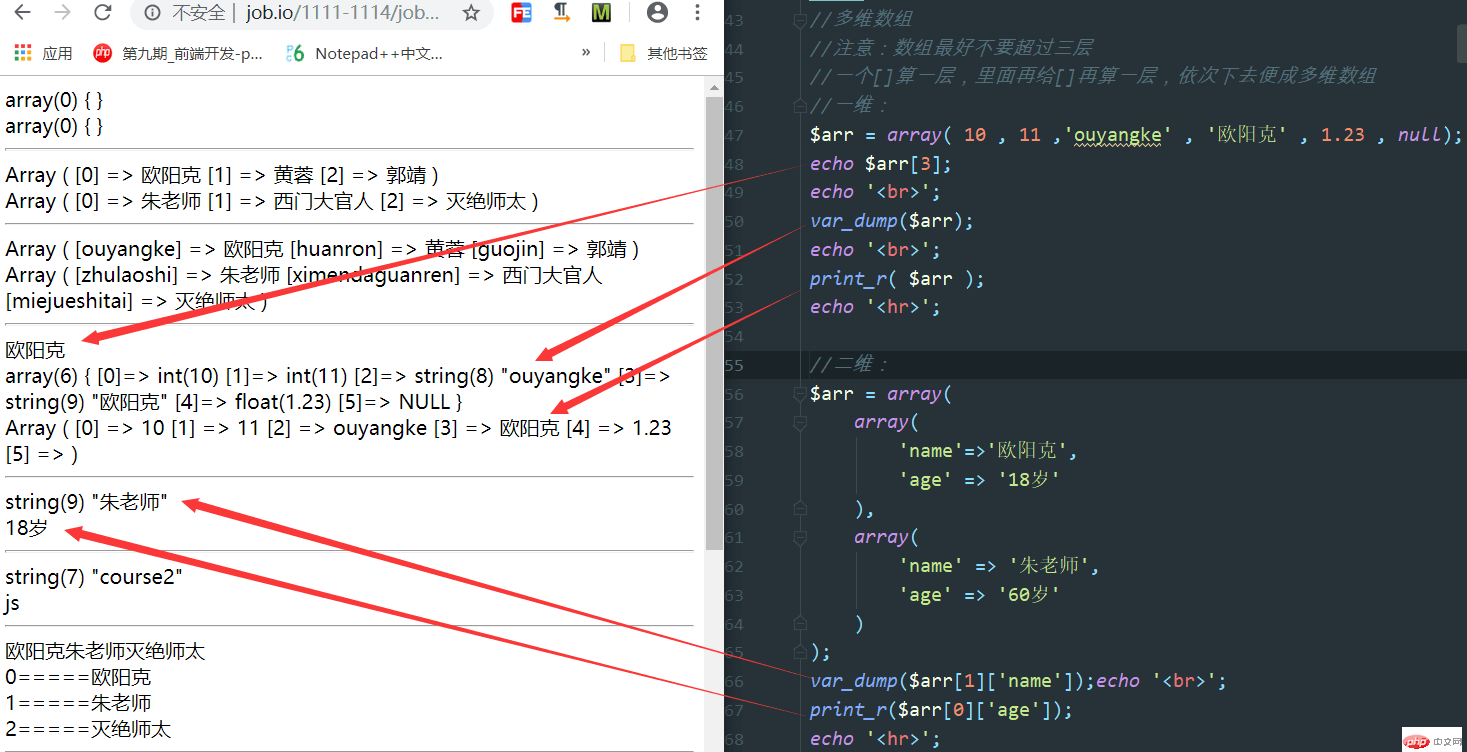Open the green M extension
Image resolution: width=1467 pixels, height=752 pixels.
click(x=601, y=13)
